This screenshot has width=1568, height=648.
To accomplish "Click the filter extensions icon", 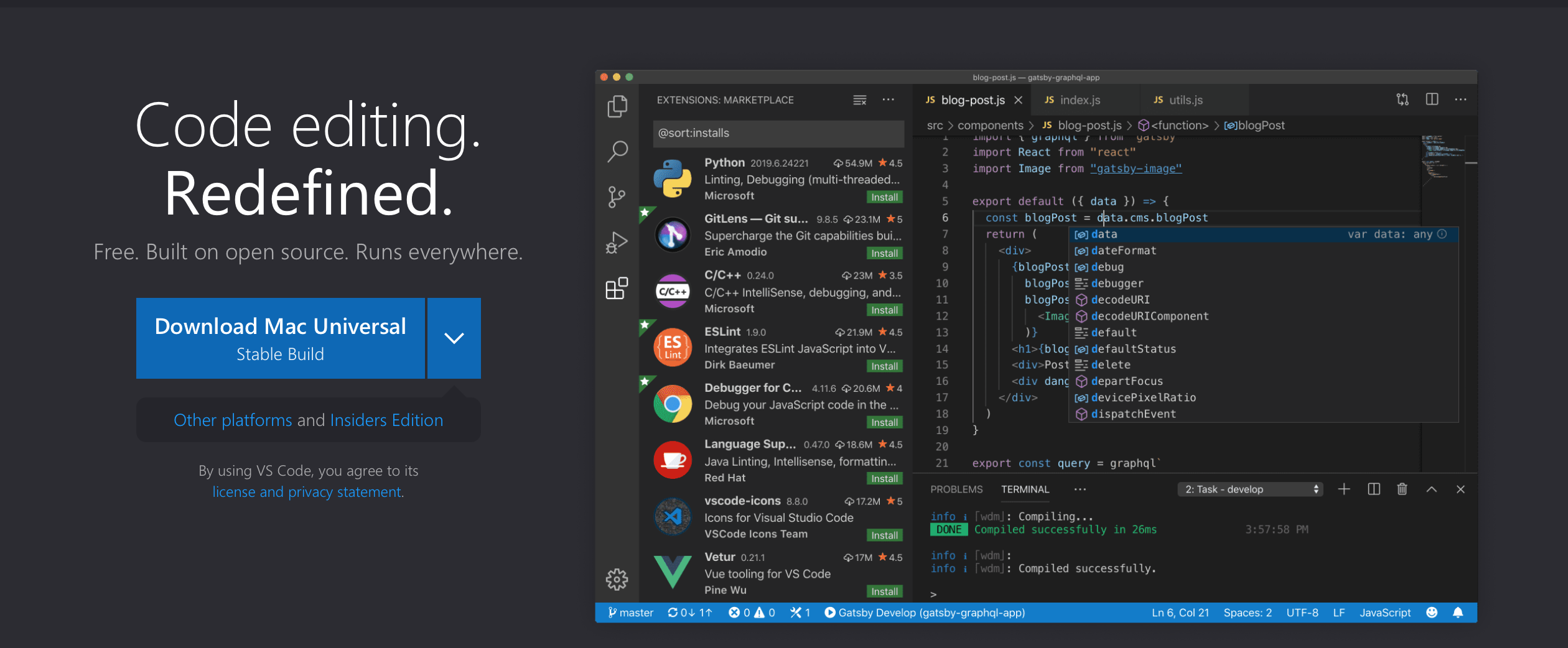I will tap(859, 100).
